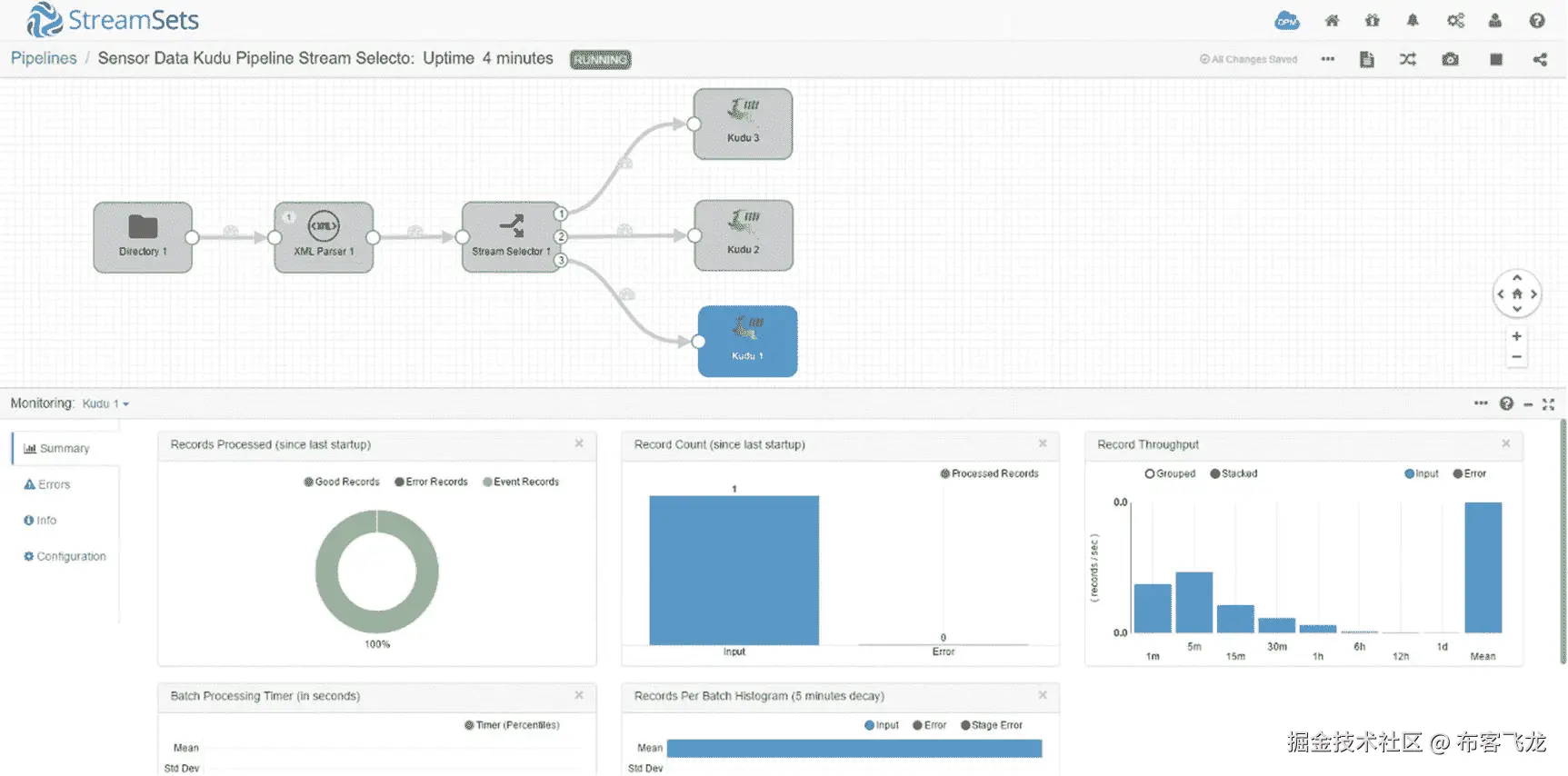Click Stream Selector output port 3
The width and height of the screenshot is (1568, 776).
(561, 261)
